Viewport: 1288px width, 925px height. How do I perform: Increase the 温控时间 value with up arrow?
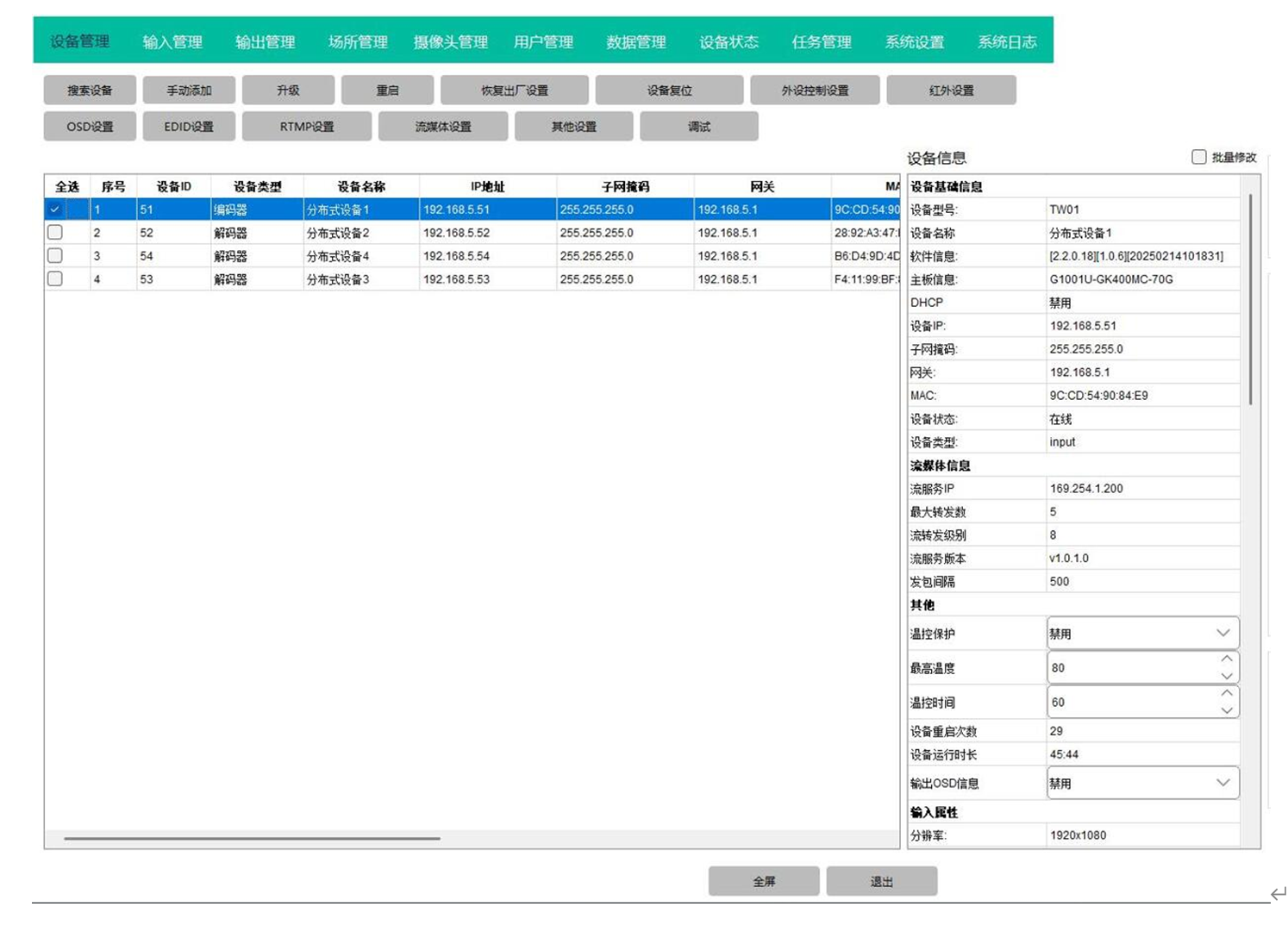1226,694
